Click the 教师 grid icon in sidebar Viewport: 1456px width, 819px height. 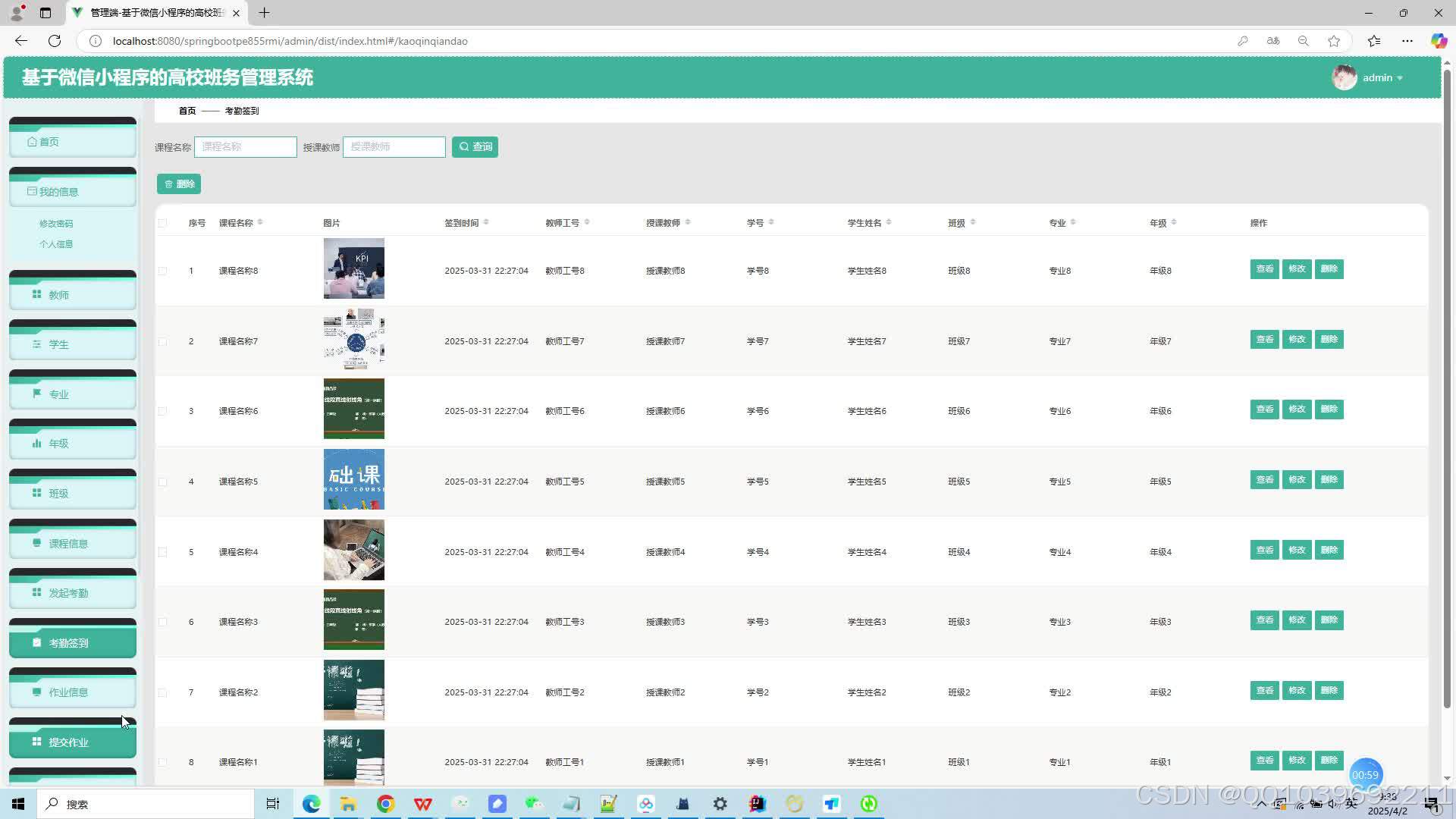click(x=36, y=294)
